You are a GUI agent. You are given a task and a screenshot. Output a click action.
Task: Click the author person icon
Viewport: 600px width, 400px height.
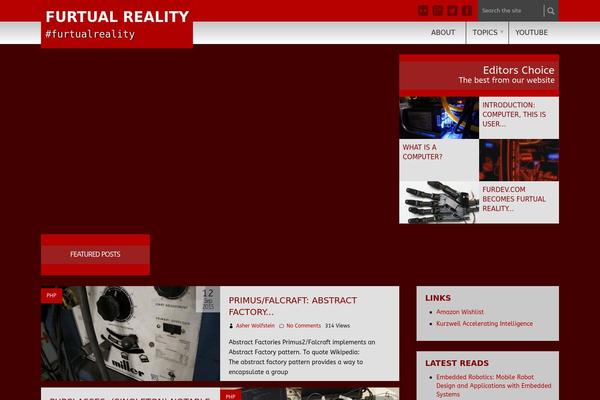click(x=231, y=326)
